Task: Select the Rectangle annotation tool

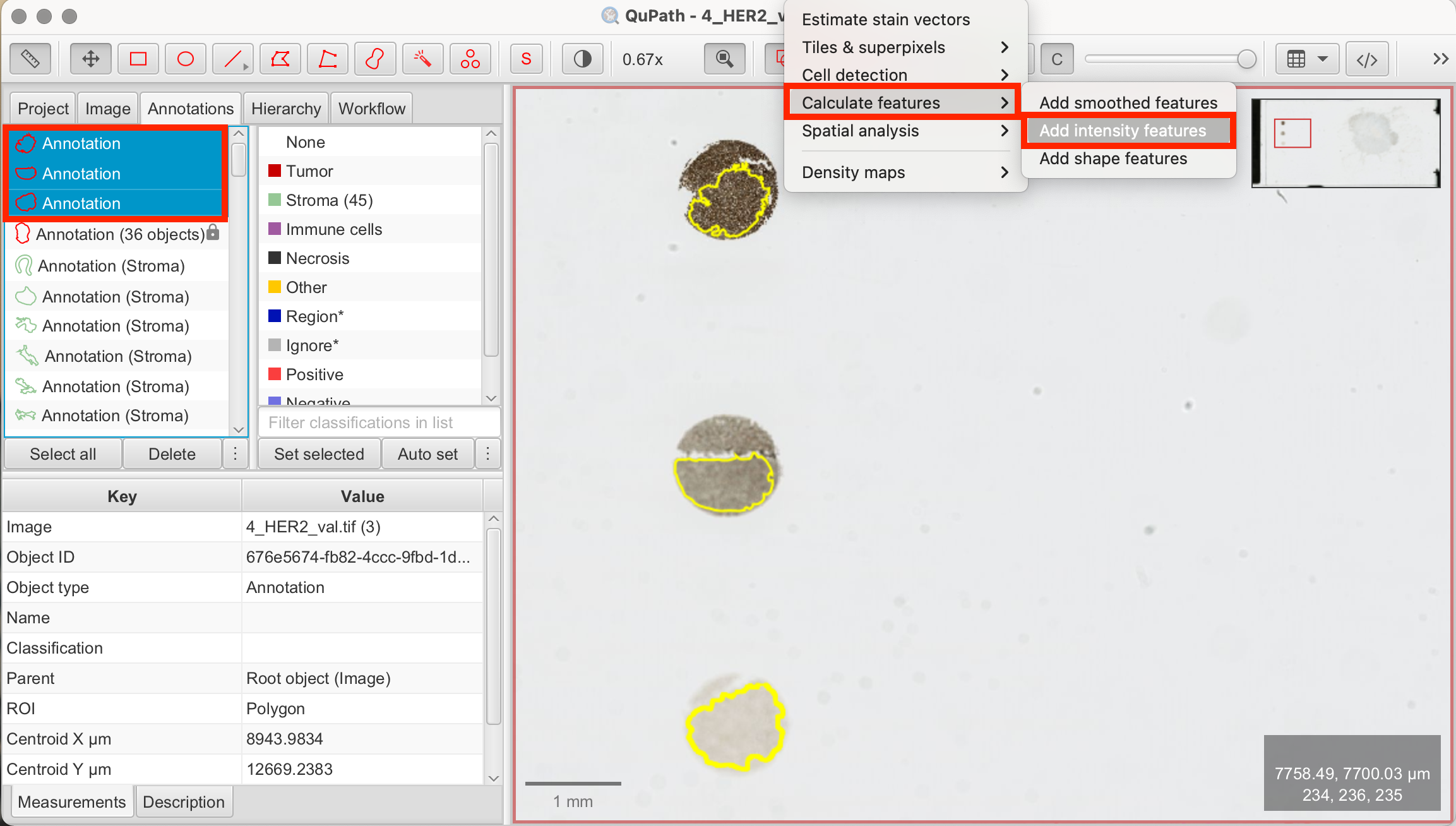Action: pyautogui.click(x=138, y=59)
